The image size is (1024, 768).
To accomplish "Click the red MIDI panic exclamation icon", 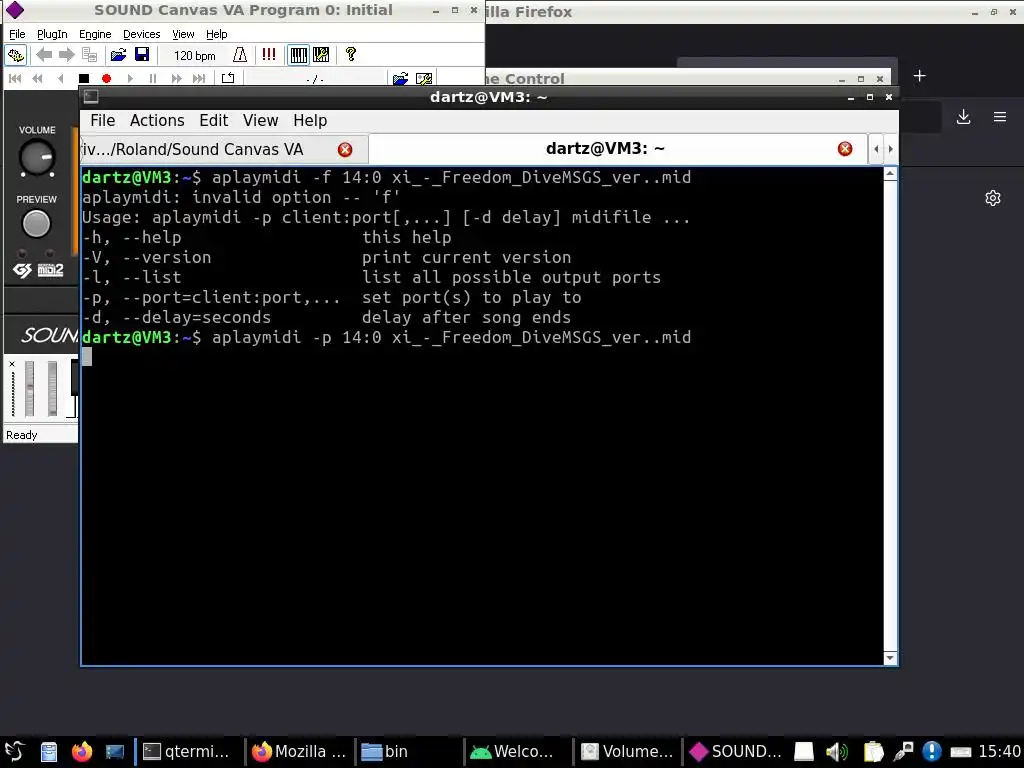I will 268,55.
